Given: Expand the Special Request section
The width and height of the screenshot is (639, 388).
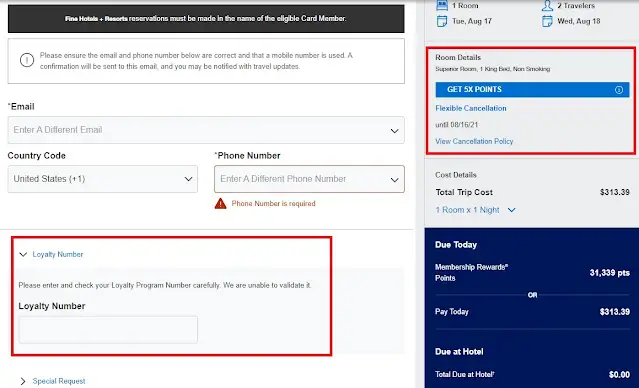Looking at the screenshot, I should tap(52, 381).
